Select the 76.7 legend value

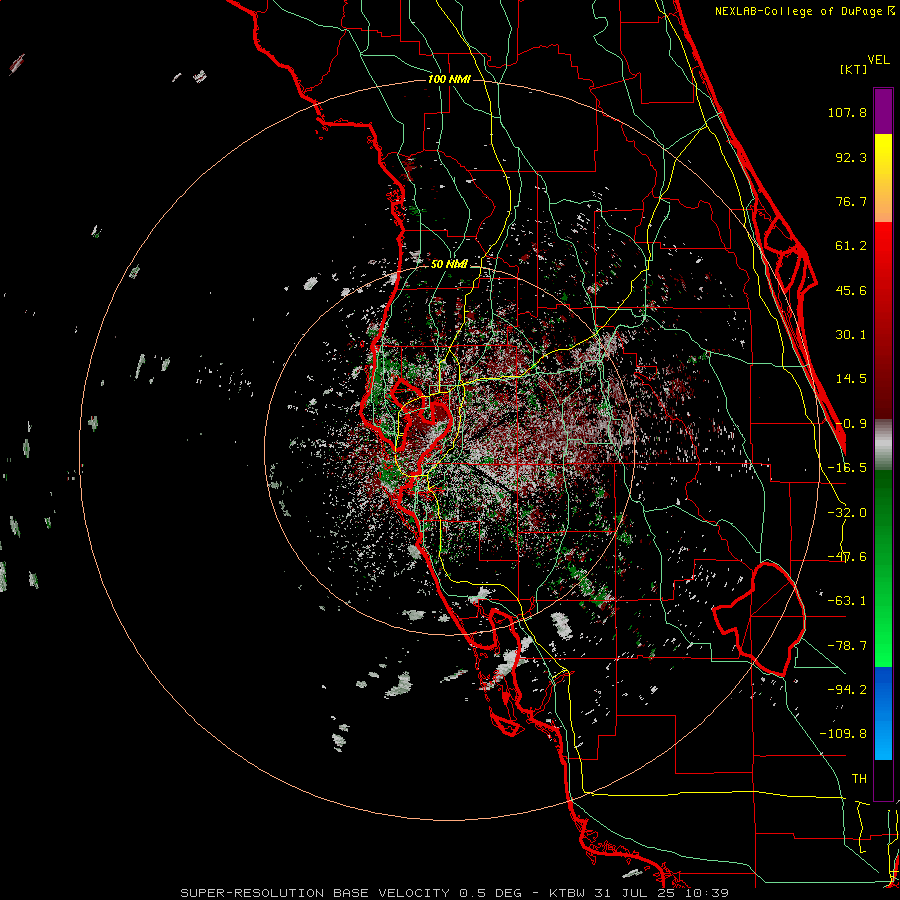click(x=851, y=201)
